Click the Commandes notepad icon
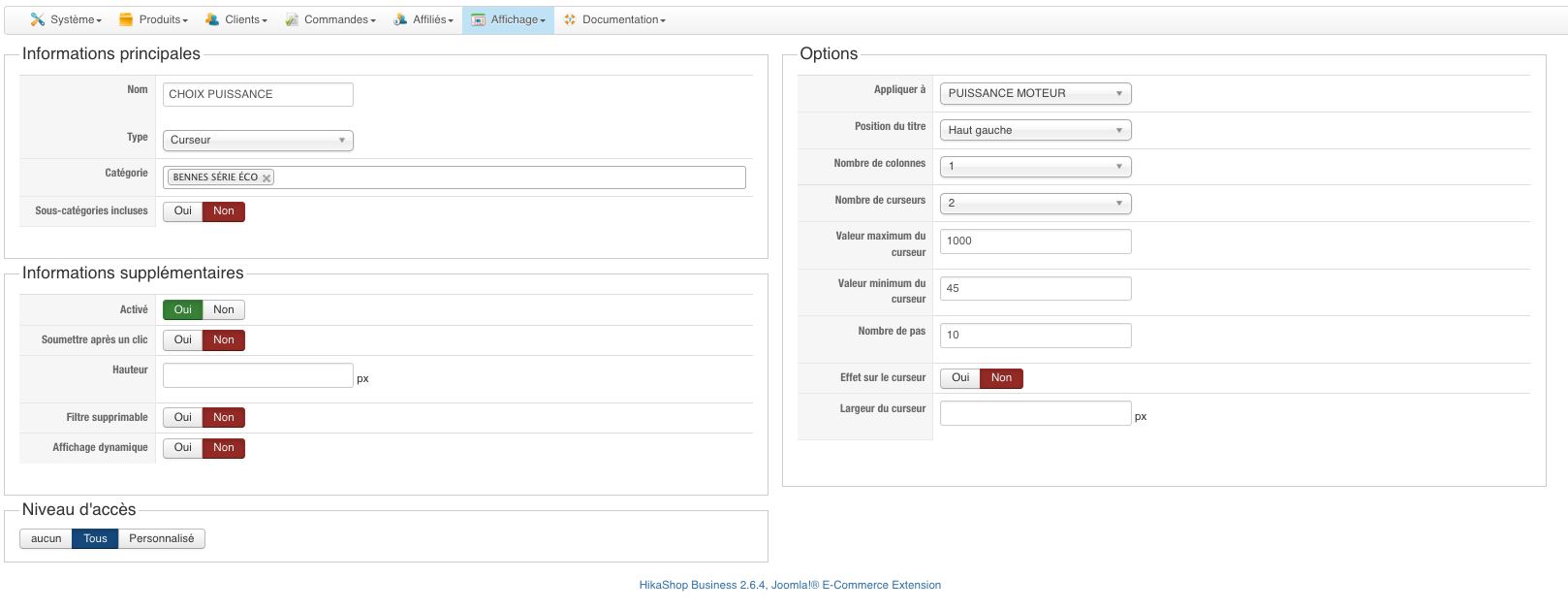1568x611 pixels. pos(292,19)
